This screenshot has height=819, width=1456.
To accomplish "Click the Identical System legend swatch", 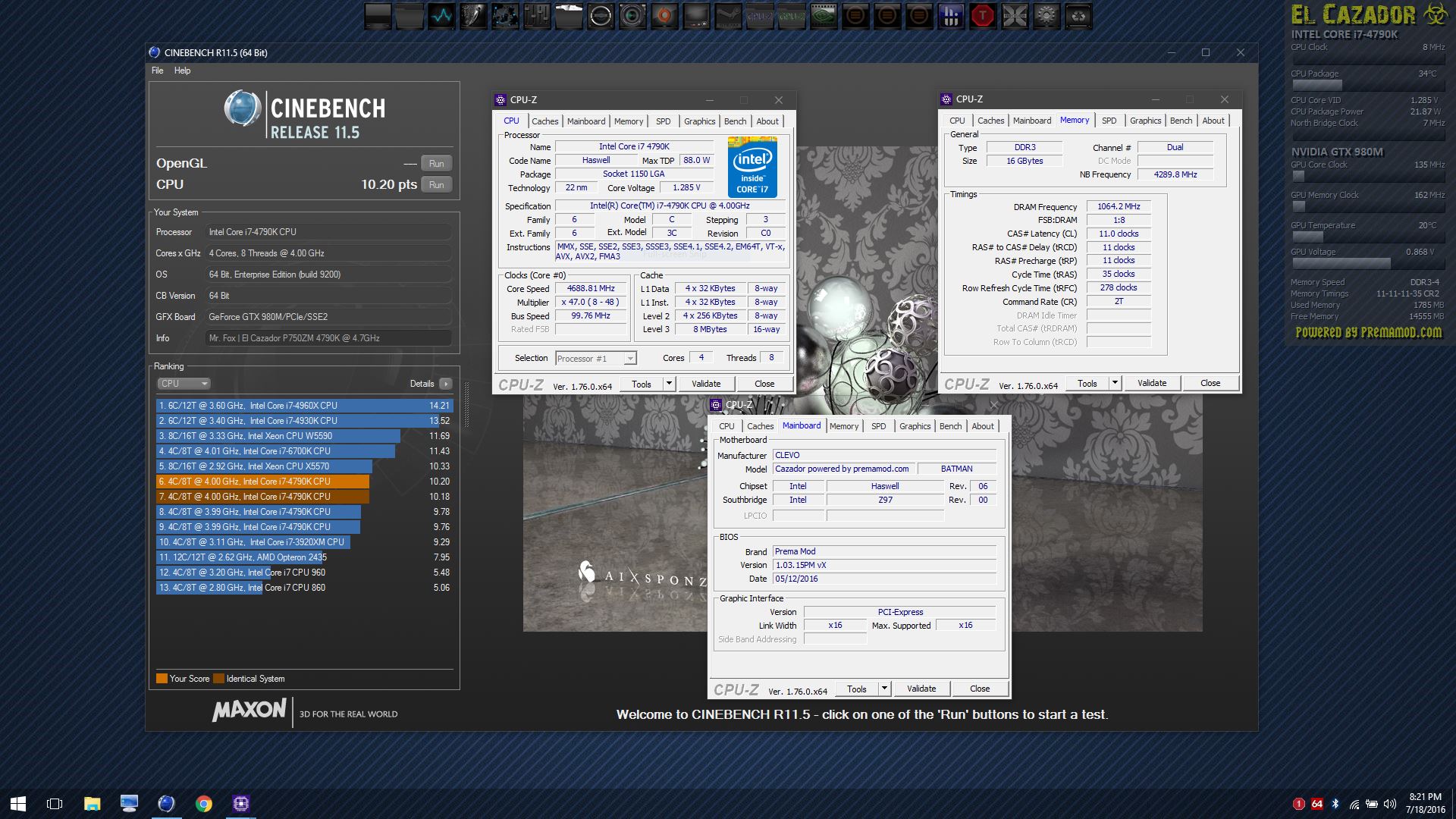I will (218, 679).
